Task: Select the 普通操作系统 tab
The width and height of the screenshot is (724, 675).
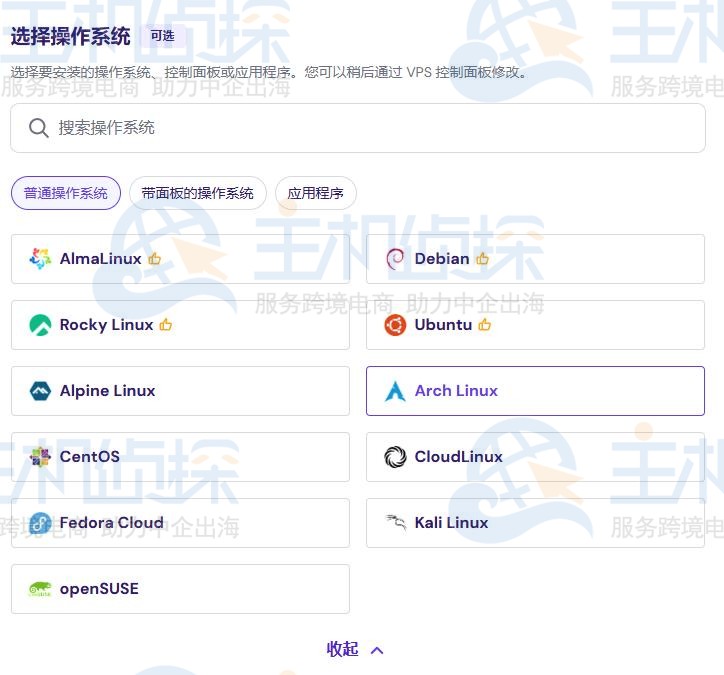Action: point(66,193)
